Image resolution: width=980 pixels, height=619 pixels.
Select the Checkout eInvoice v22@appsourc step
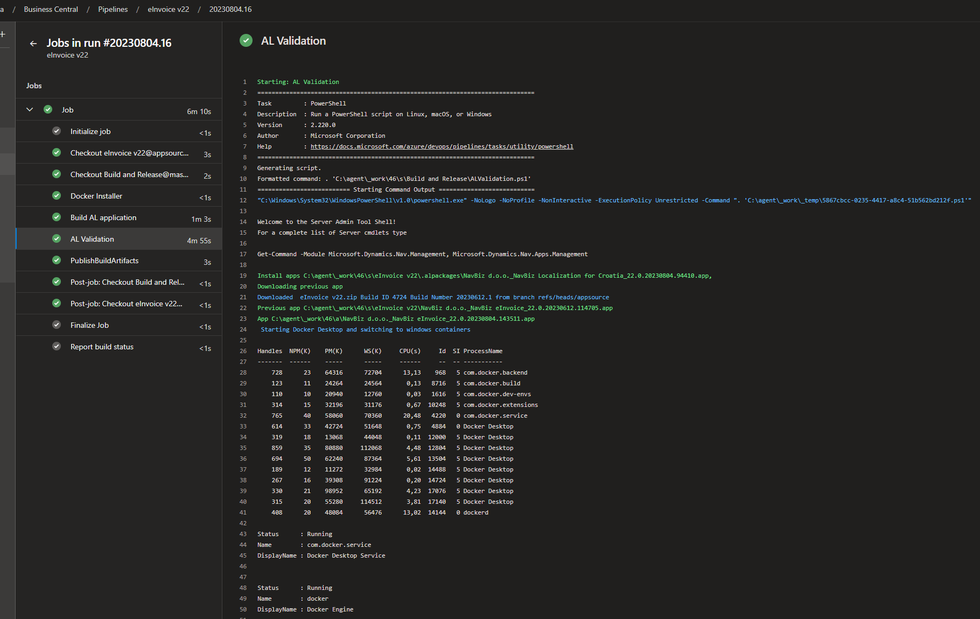coord(119,153)
